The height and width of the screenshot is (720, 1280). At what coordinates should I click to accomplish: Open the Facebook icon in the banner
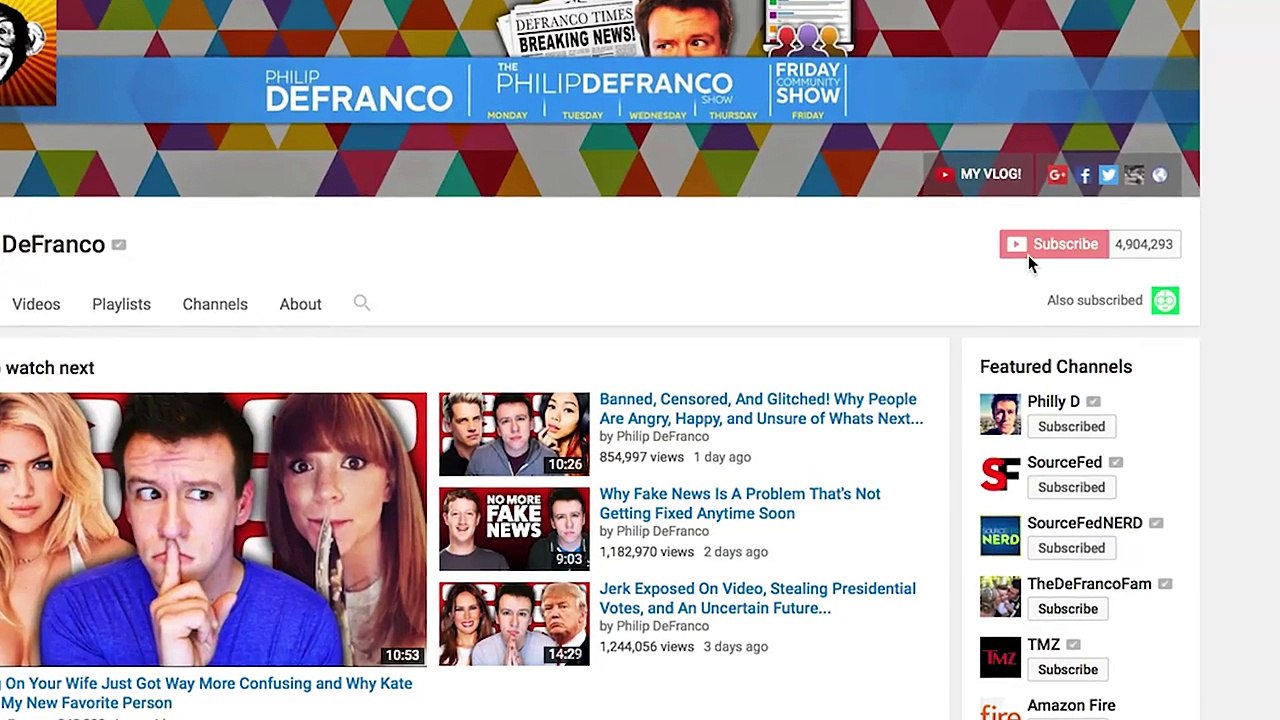[x=1085, y=176]
